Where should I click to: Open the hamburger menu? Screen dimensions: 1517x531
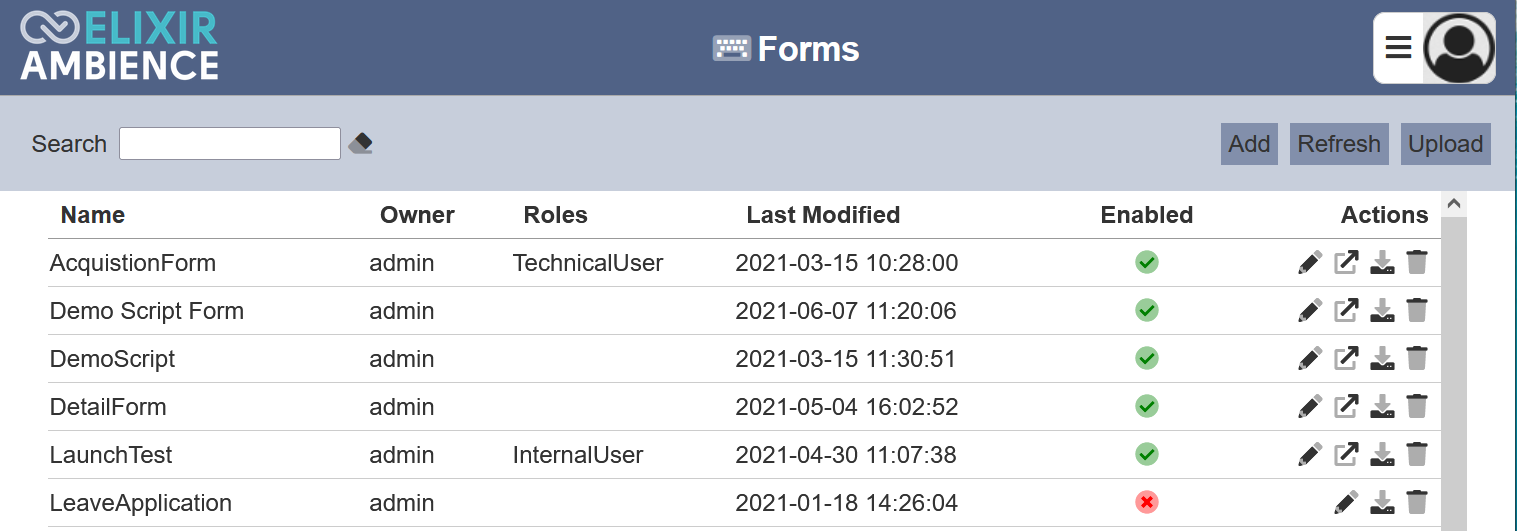(1398, 48)
